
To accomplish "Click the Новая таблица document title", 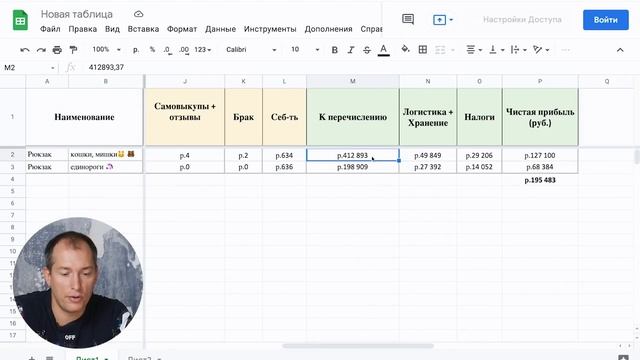I will click(x=77, y=14).
